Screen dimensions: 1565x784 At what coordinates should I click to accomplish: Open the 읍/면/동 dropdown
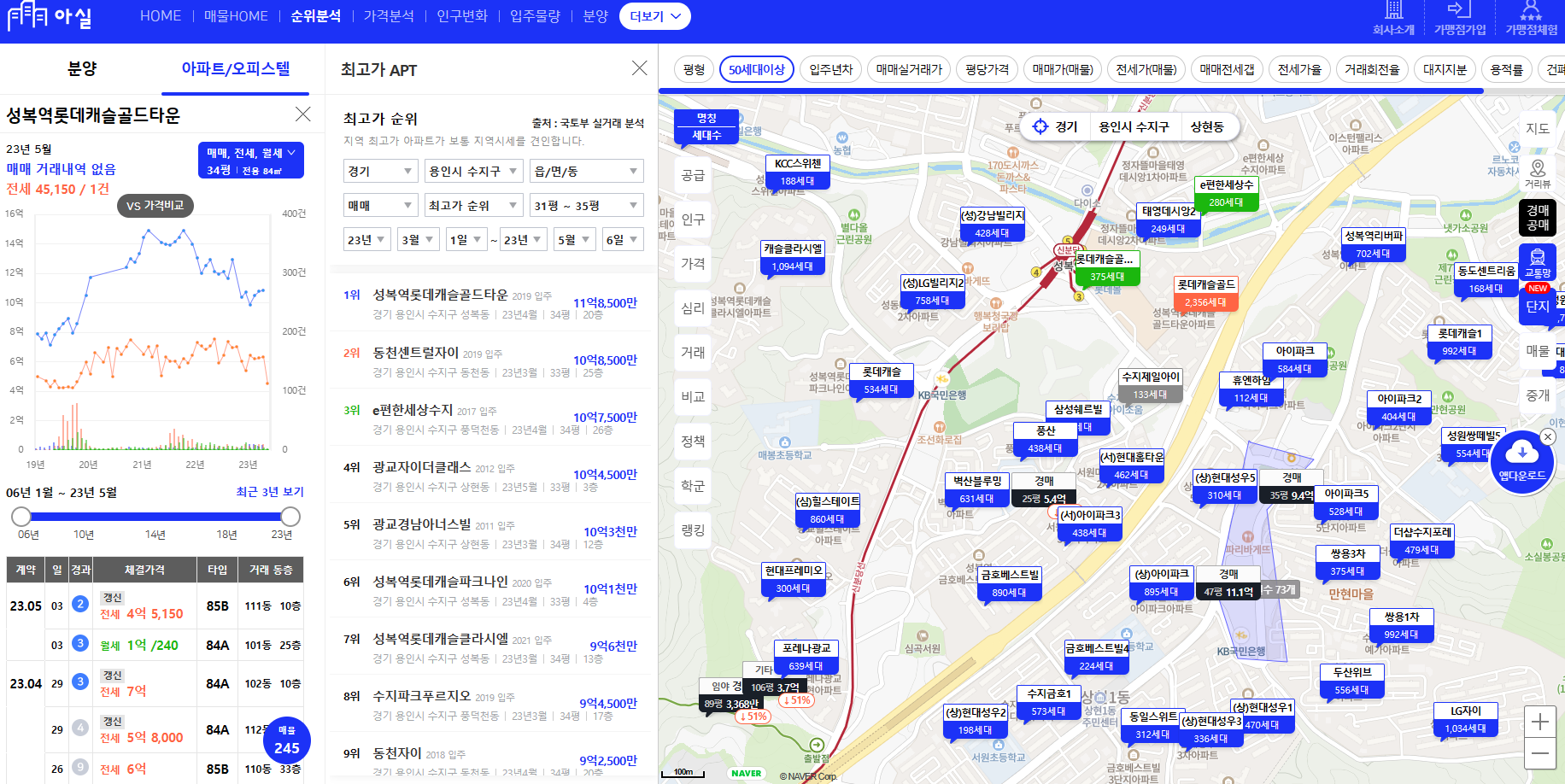[x=587, y=171]
